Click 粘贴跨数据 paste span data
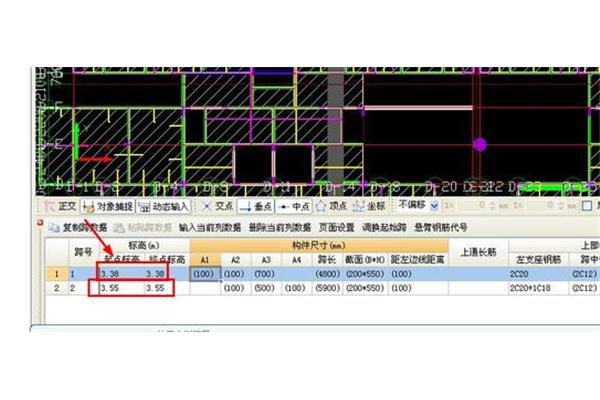This screenshot has height=400, width=600. (142, 228)
